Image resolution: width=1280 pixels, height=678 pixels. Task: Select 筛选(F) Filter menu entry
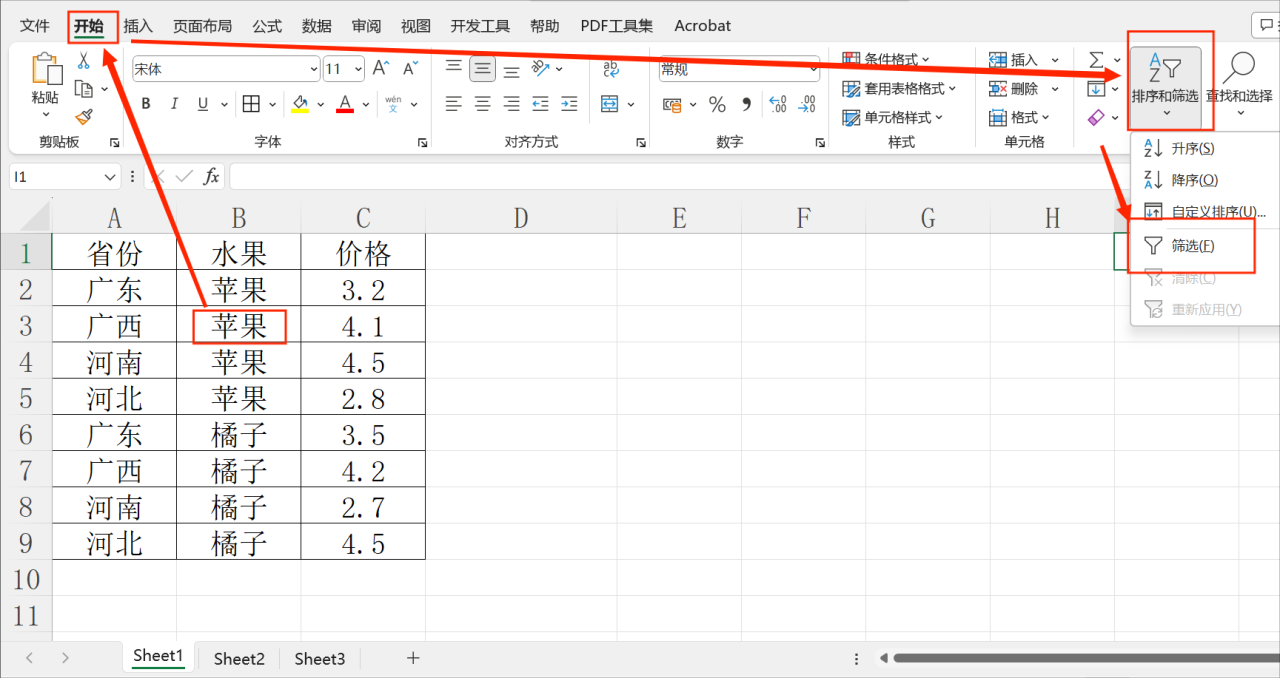(1192, 245)
